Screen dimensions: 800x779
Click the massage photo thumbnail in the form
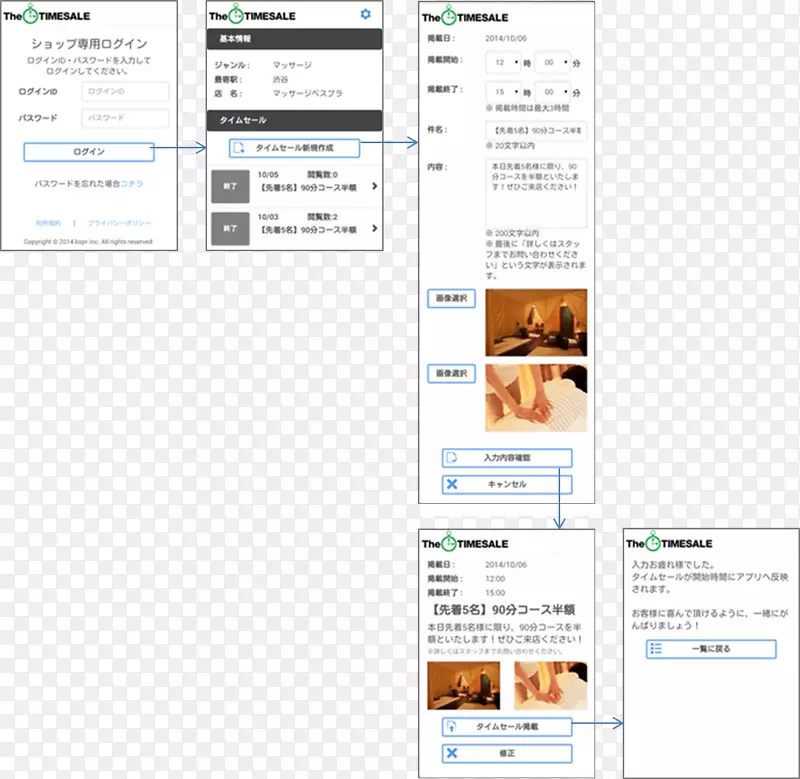(x=536, y=398)
